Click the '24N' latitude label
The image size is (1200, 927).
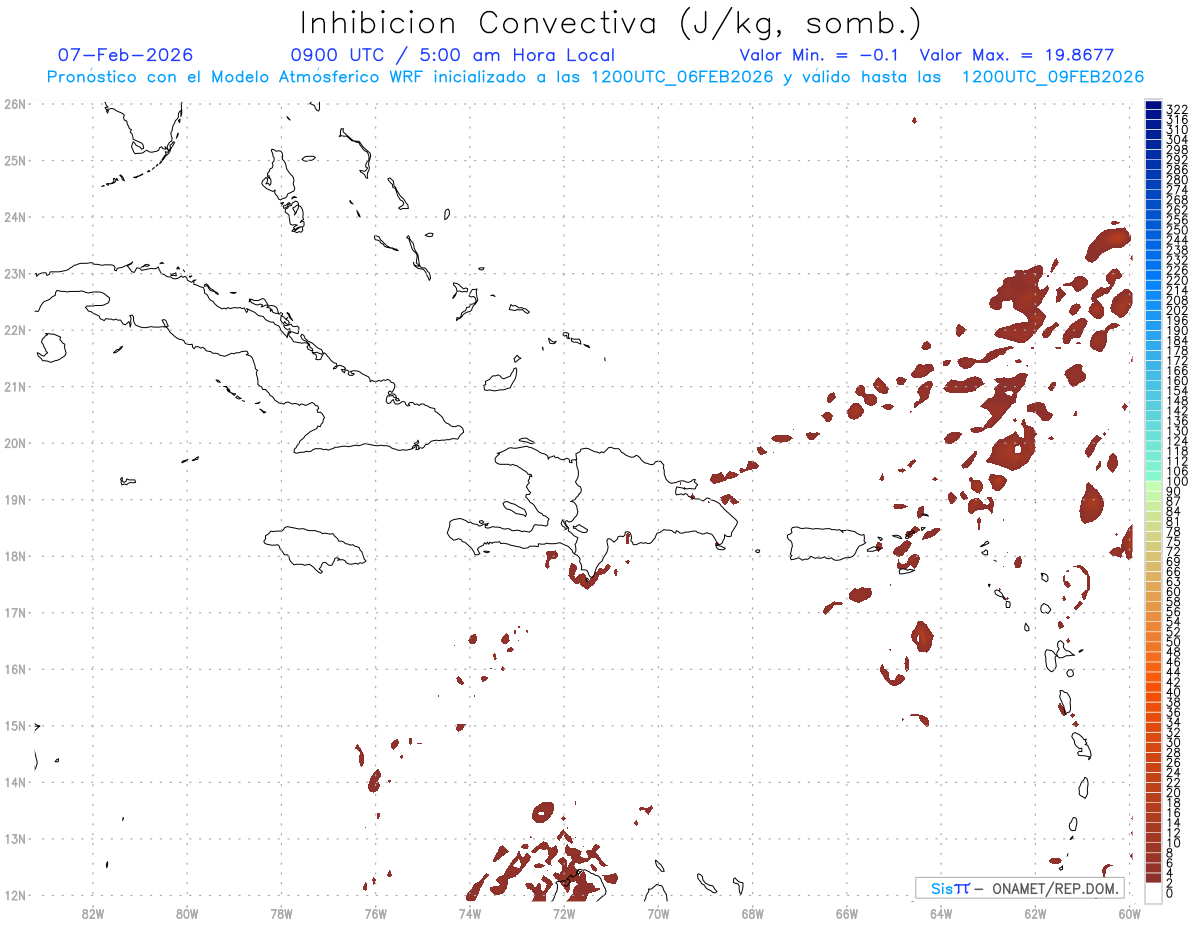(14, 217)
